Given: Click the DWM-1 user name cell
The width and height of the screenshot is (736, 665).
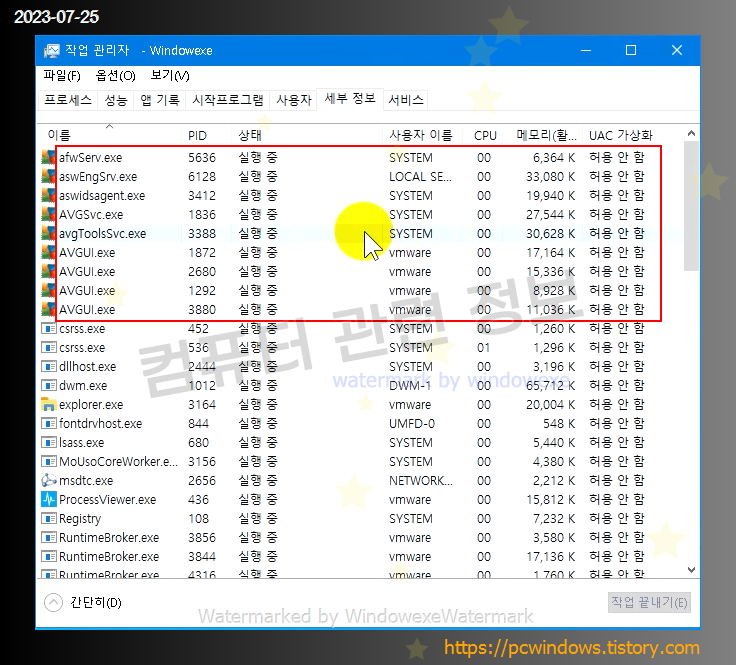Looking at the screenshot, I should pos(410,385).
